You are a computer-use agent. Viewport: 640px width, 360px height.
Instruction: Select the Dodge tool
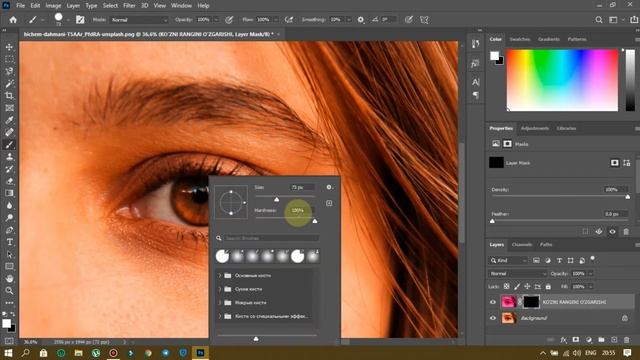[9, 218]
